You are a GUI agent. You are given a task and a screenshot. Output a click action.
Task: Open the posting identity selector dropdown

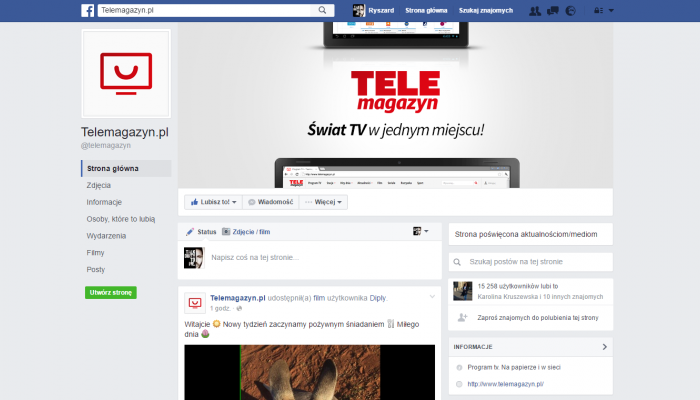tap(420, 231)
